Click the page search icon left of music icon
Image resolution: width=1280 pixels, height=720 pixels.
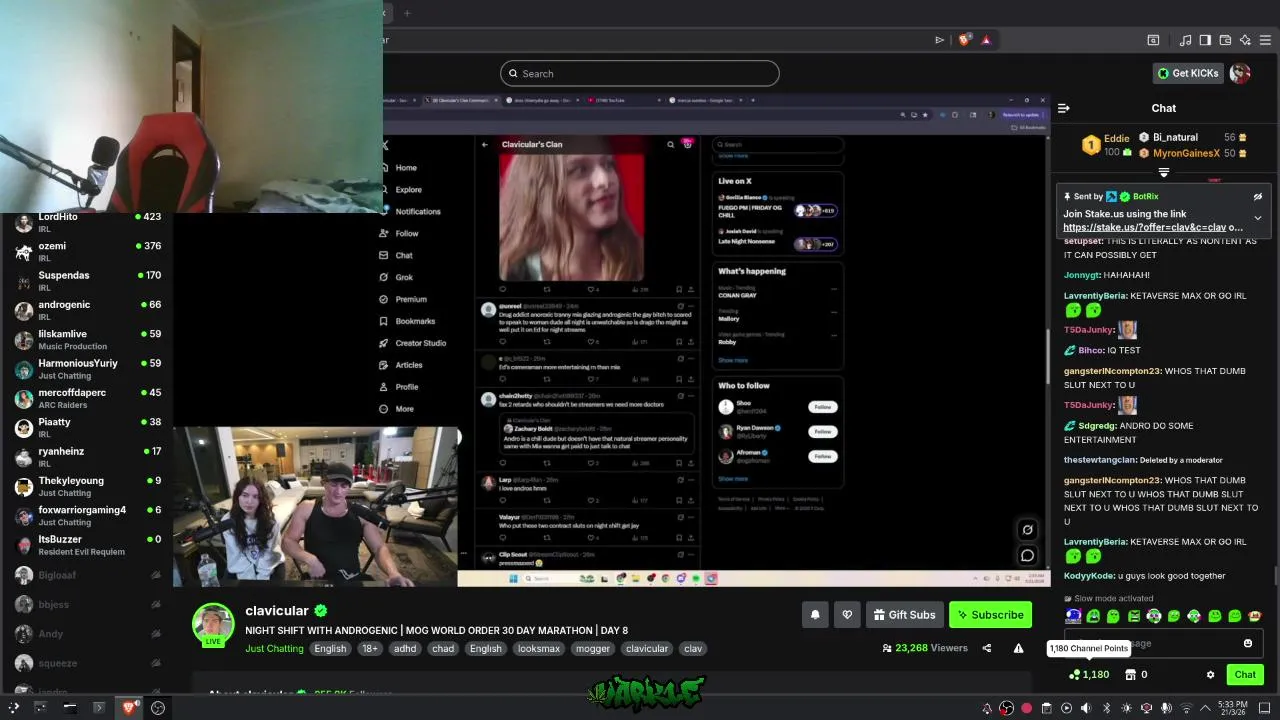[1153, 40]
